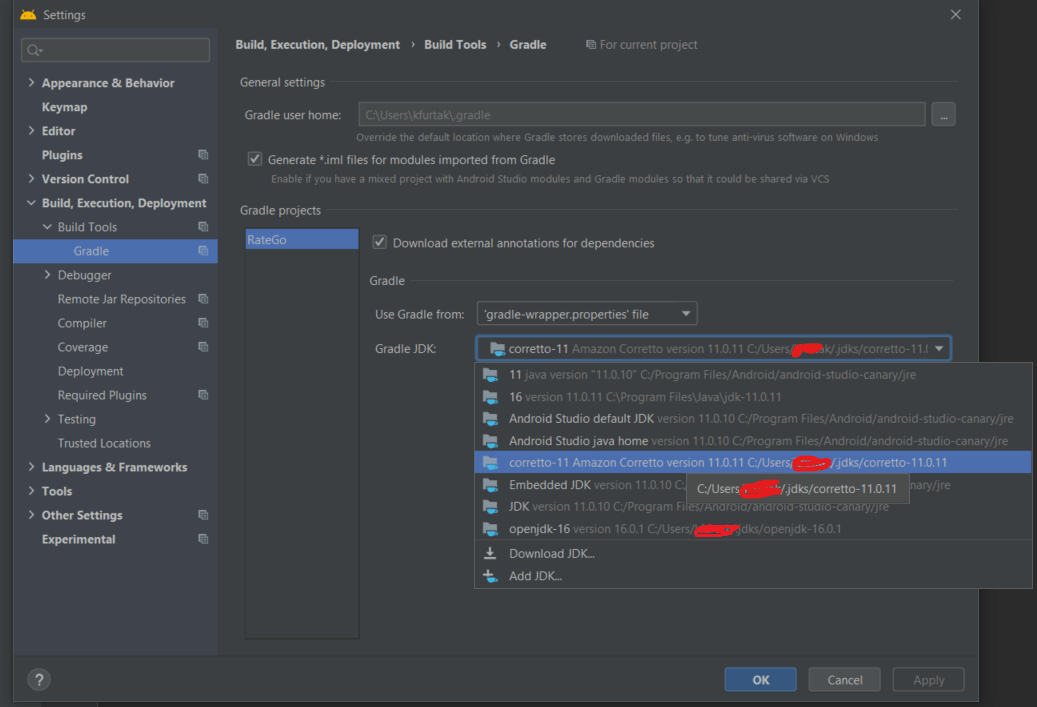Screen dimensions: 1037x707
Task: Close the Gradle JDK combo box arrow
Action: click(939, 349)
